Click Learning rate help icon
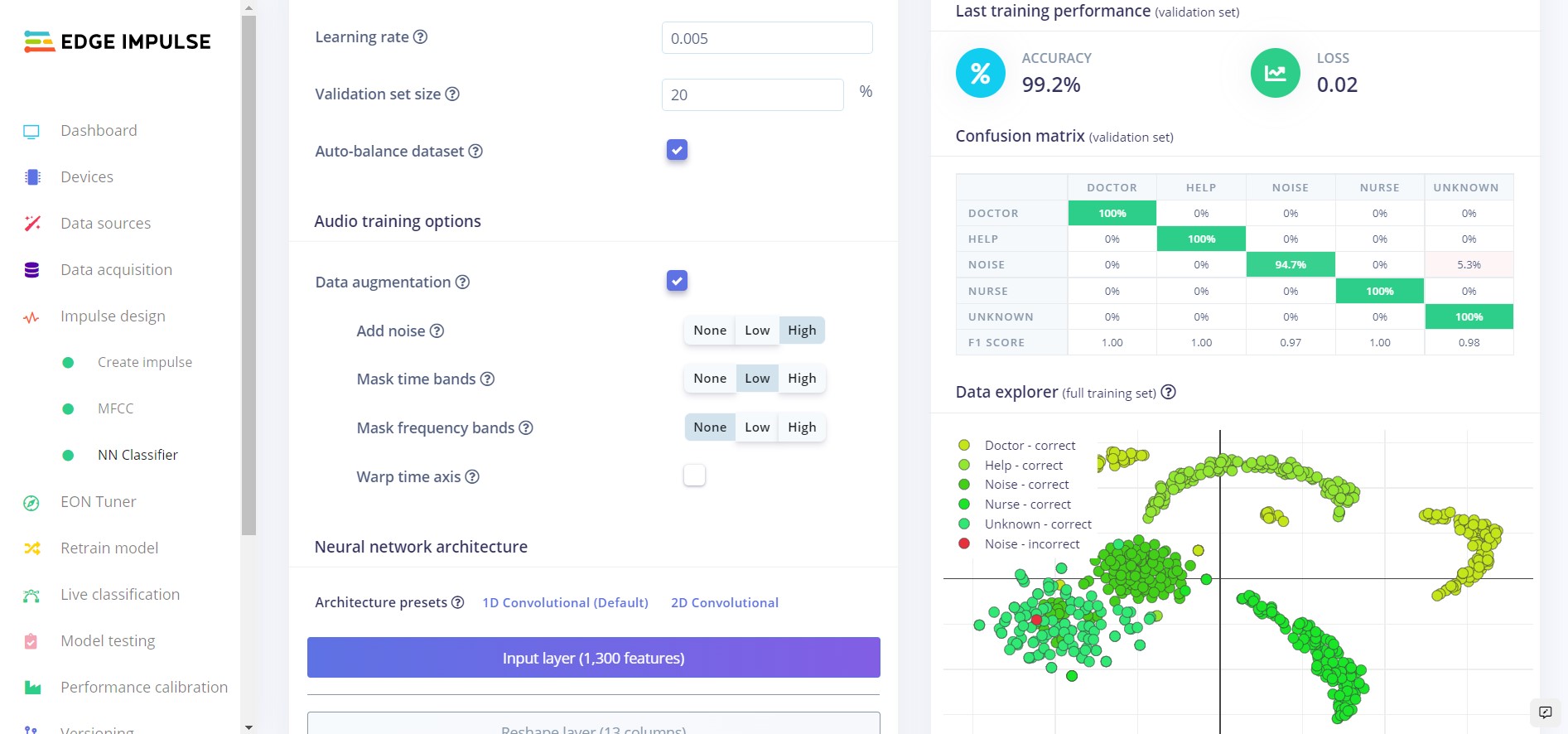Screen dimensions: 1568x734 pyautogui.click(x=420, y=37)
